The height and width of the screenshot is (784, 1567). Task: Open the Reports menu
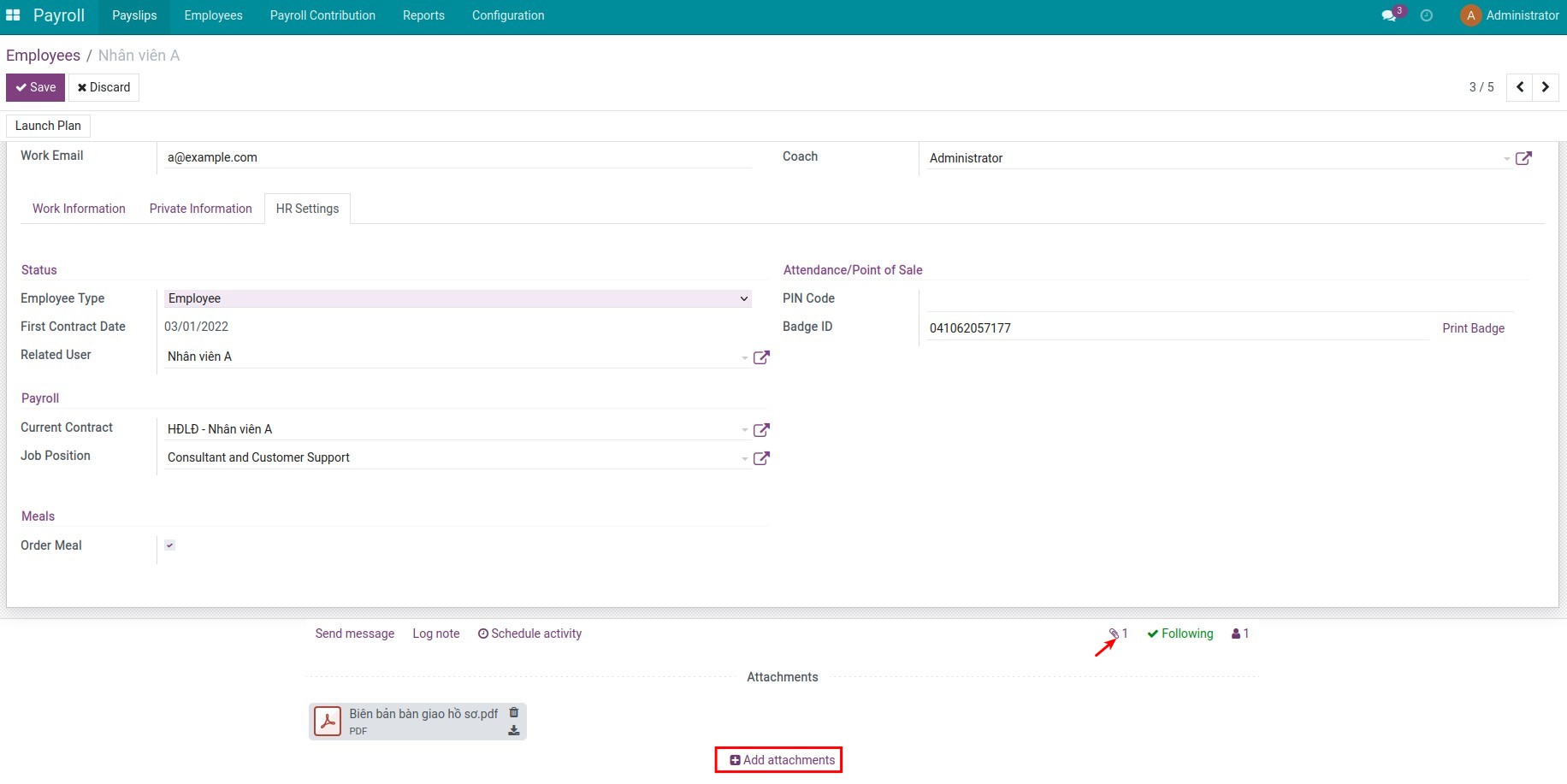tap(423, 15)
